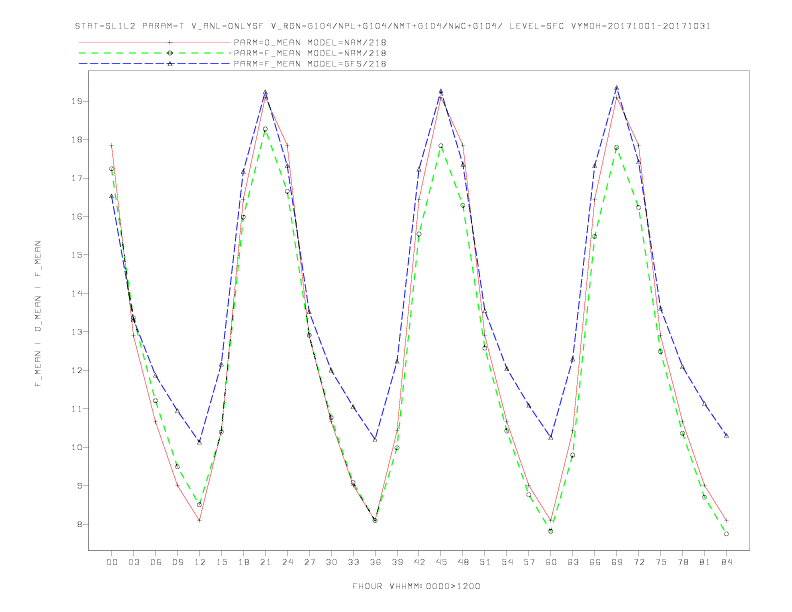Click x-axis tick label 18
The width and height of the screenshot is (792, 612).
[243, 562]
